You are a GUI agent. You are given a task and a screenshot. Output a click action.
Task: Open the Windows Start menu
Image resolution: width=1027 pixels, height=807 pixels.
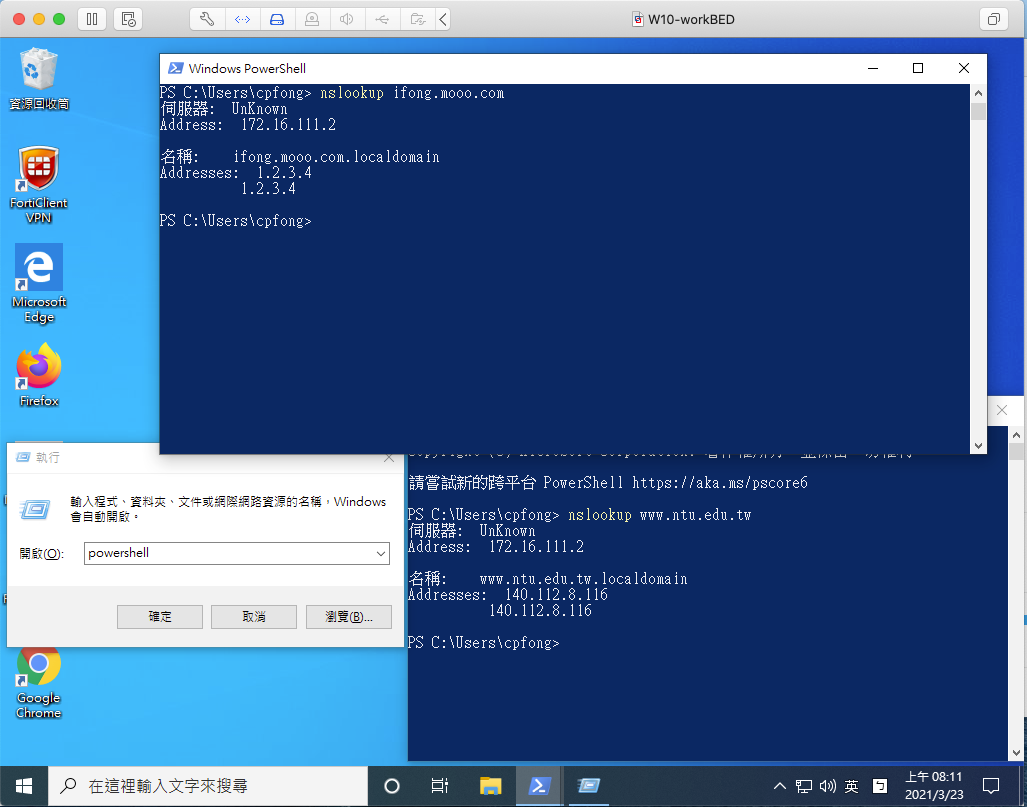pyautogui.click(x=23, y=786)
